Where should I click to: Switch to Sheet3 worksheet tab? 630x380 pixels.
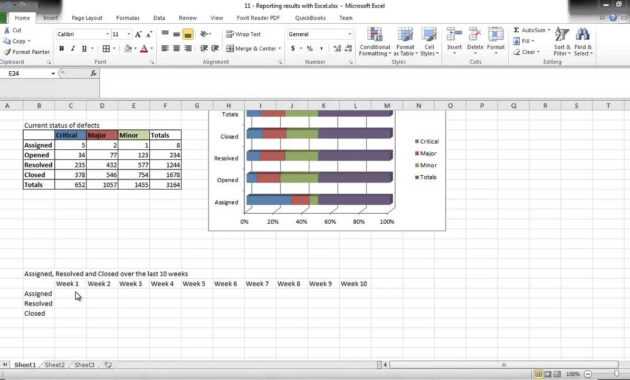(84, 365)
